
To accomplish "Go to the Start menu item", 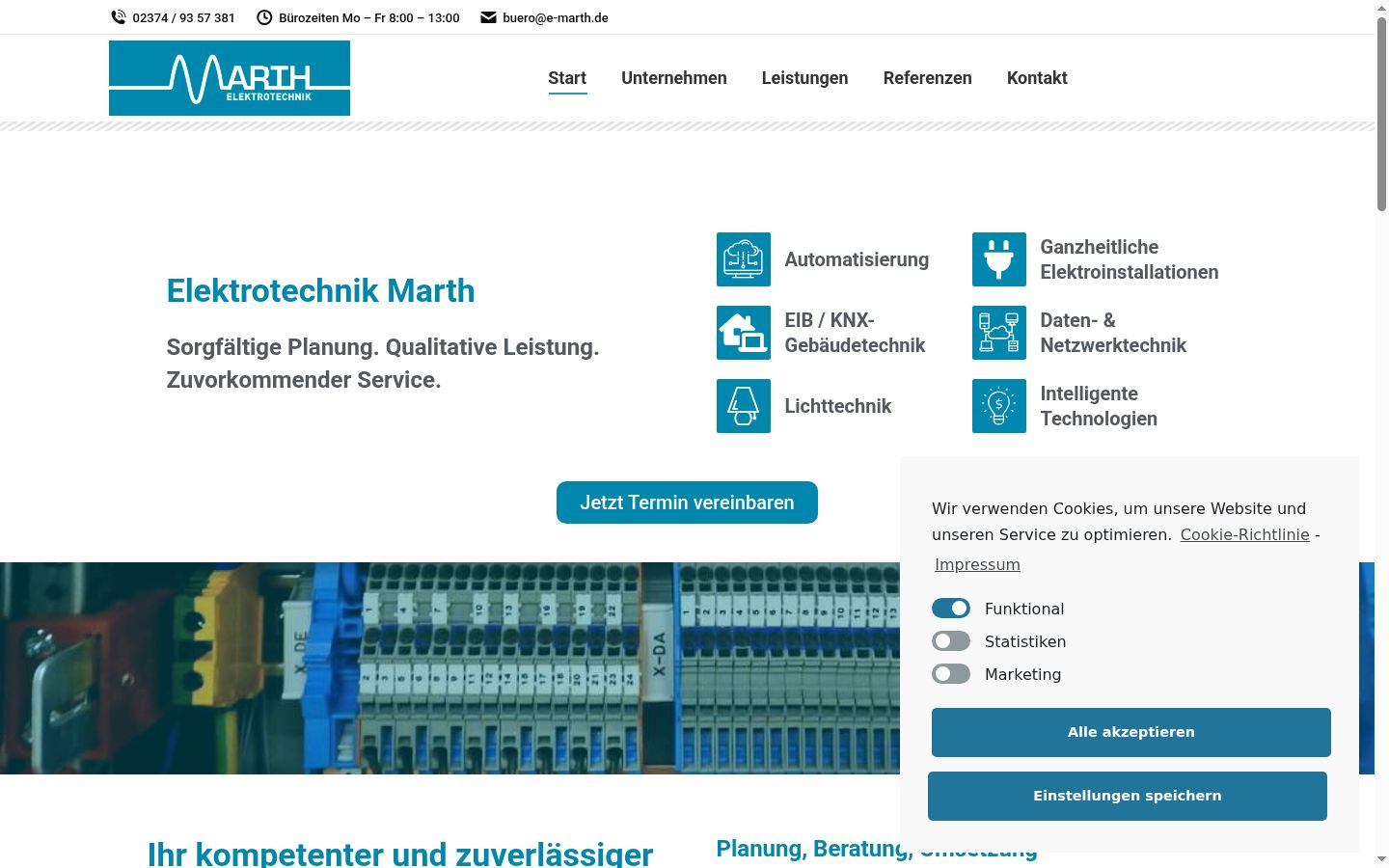I will point(567,78).
